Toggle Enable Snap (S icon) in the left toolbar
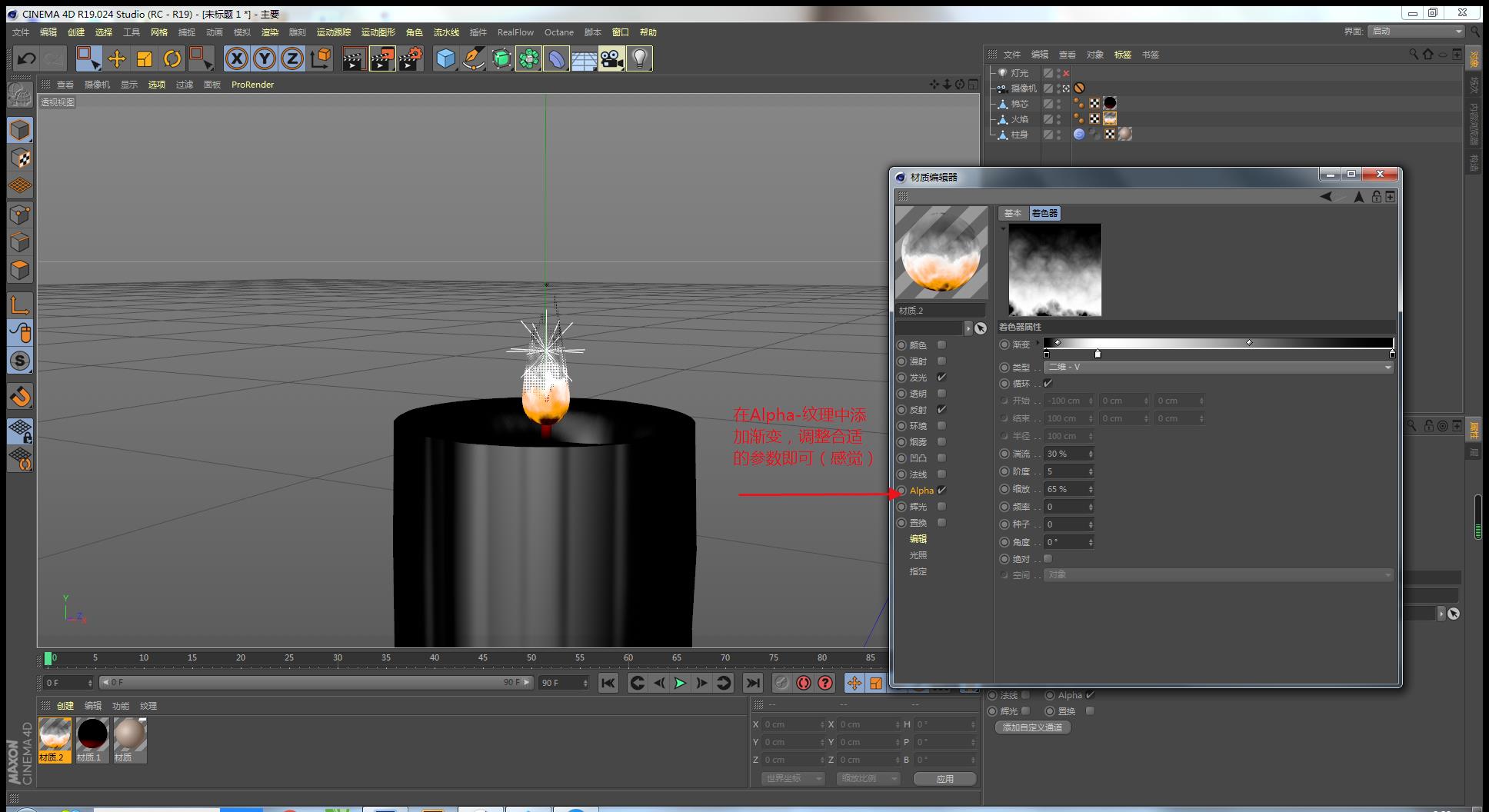The height and width of the screenshot is (812, 1489). pyautogui.click(x=20, y=361)
